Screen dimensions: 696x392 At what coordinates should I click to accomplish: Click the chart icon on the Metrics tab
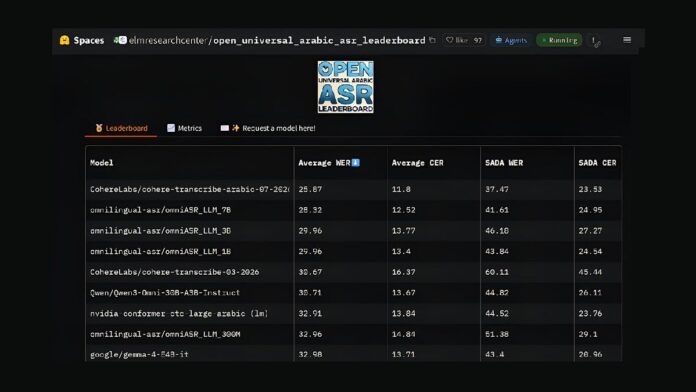tap(171, 128)
